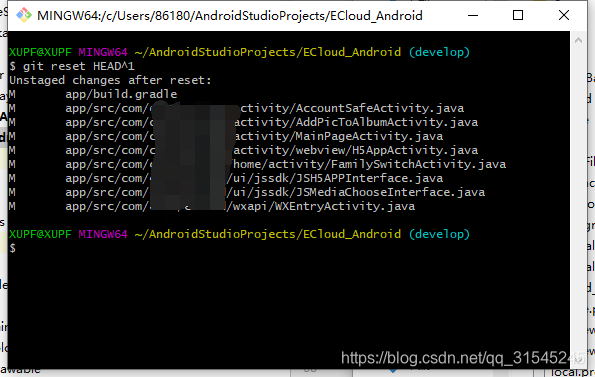This screenshot has width=595, height=377.
Task: Minimize the MINGW64 terminal window
Action: (x=473, y=16)
